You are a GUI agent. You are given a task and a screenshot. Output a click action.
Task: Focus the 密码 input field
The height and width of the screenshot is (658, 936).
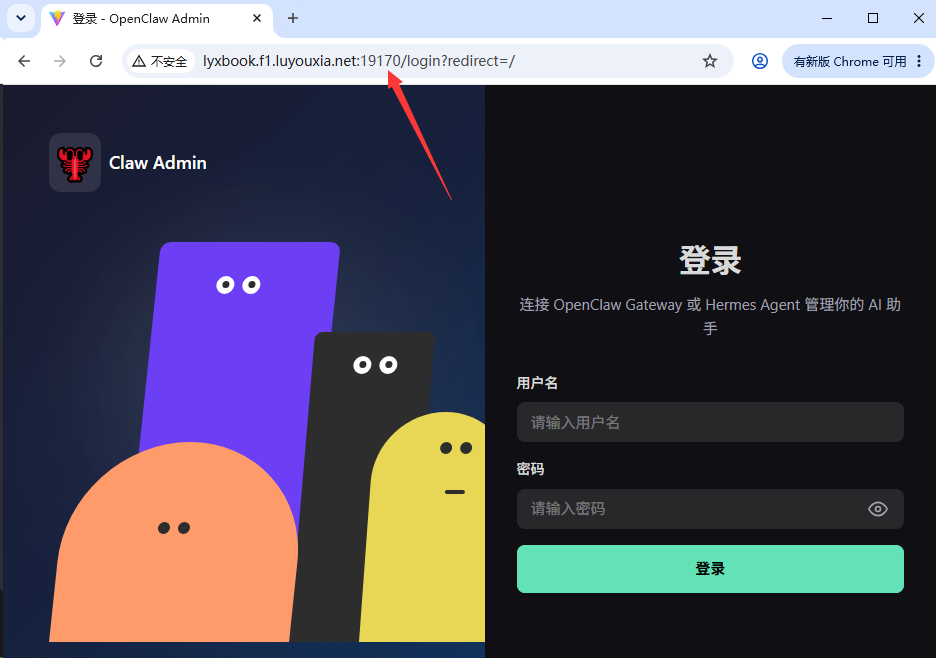click(710, 509)
